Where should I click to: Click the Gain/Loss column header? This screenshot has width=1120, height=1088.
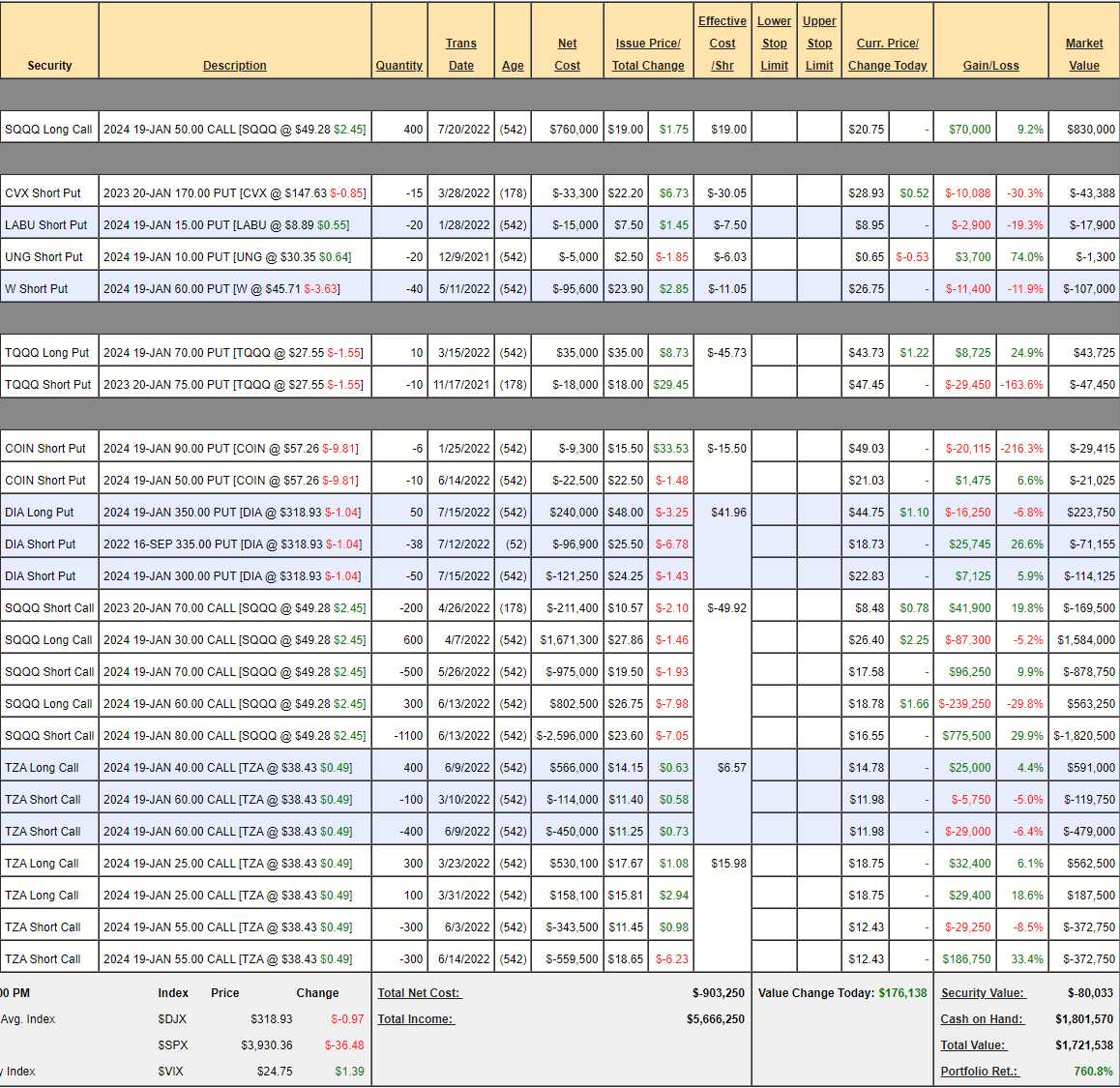point(990,66)
